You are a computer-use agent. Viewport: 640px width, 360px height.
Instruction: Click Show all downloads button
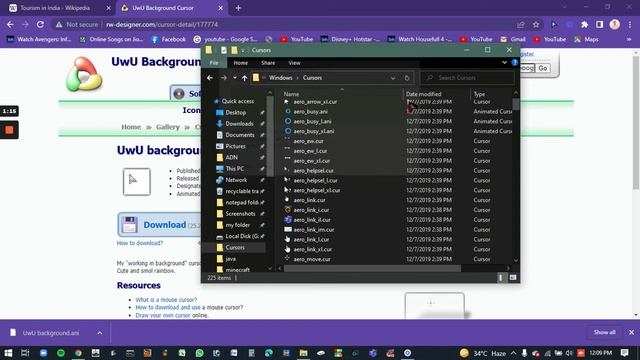point(604,332)
